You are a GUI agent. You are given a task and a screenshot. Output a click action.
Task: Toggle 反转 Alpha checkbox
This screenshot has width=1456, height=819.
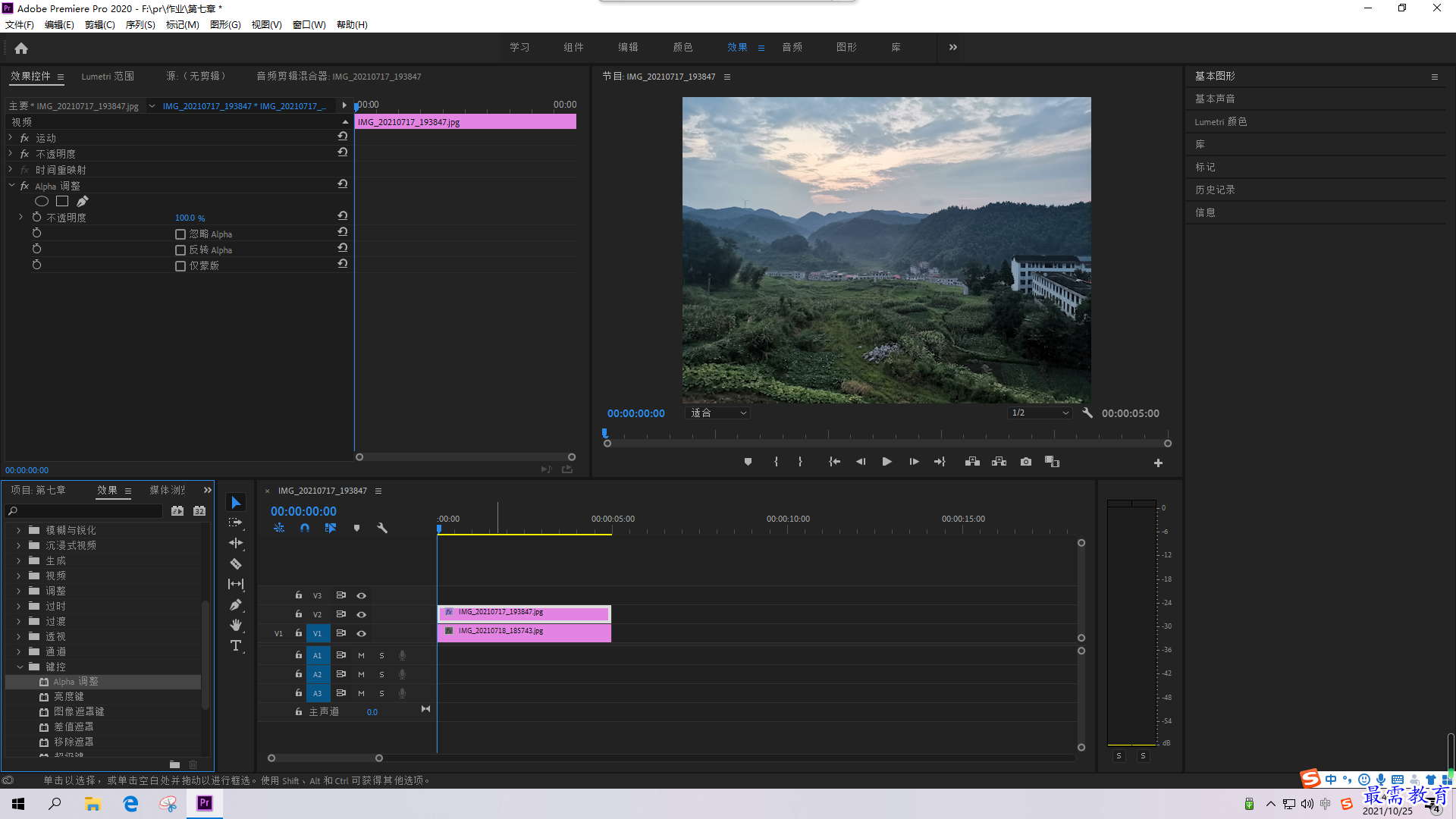[x=180, y=250]
